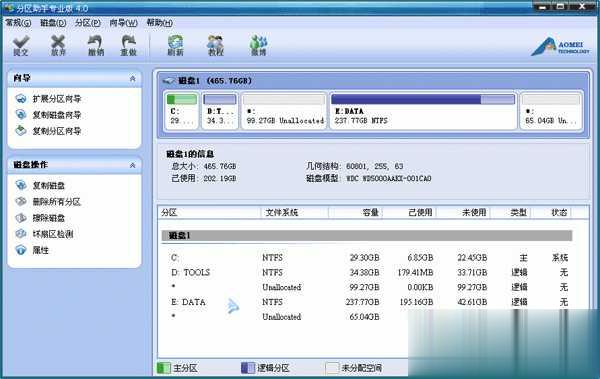Open 扩展分区向导 link
Screen dimensions: 600x379
[57, 99]
